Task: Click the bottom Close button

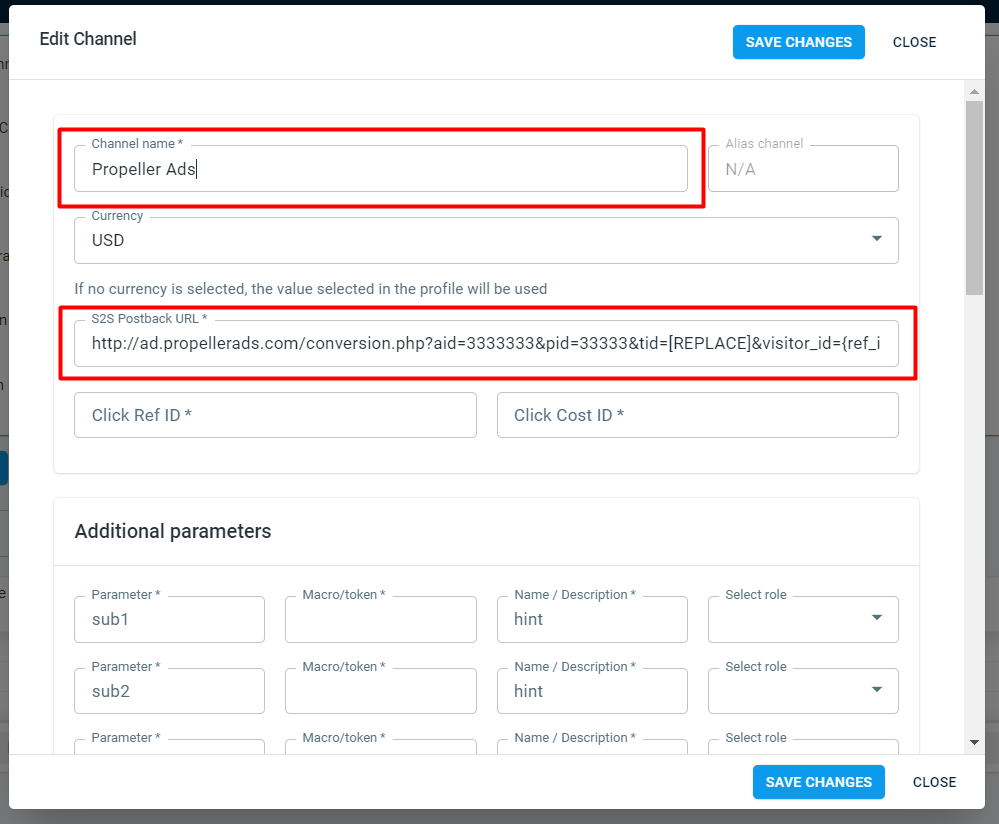Action: click(x=934, y=782)
